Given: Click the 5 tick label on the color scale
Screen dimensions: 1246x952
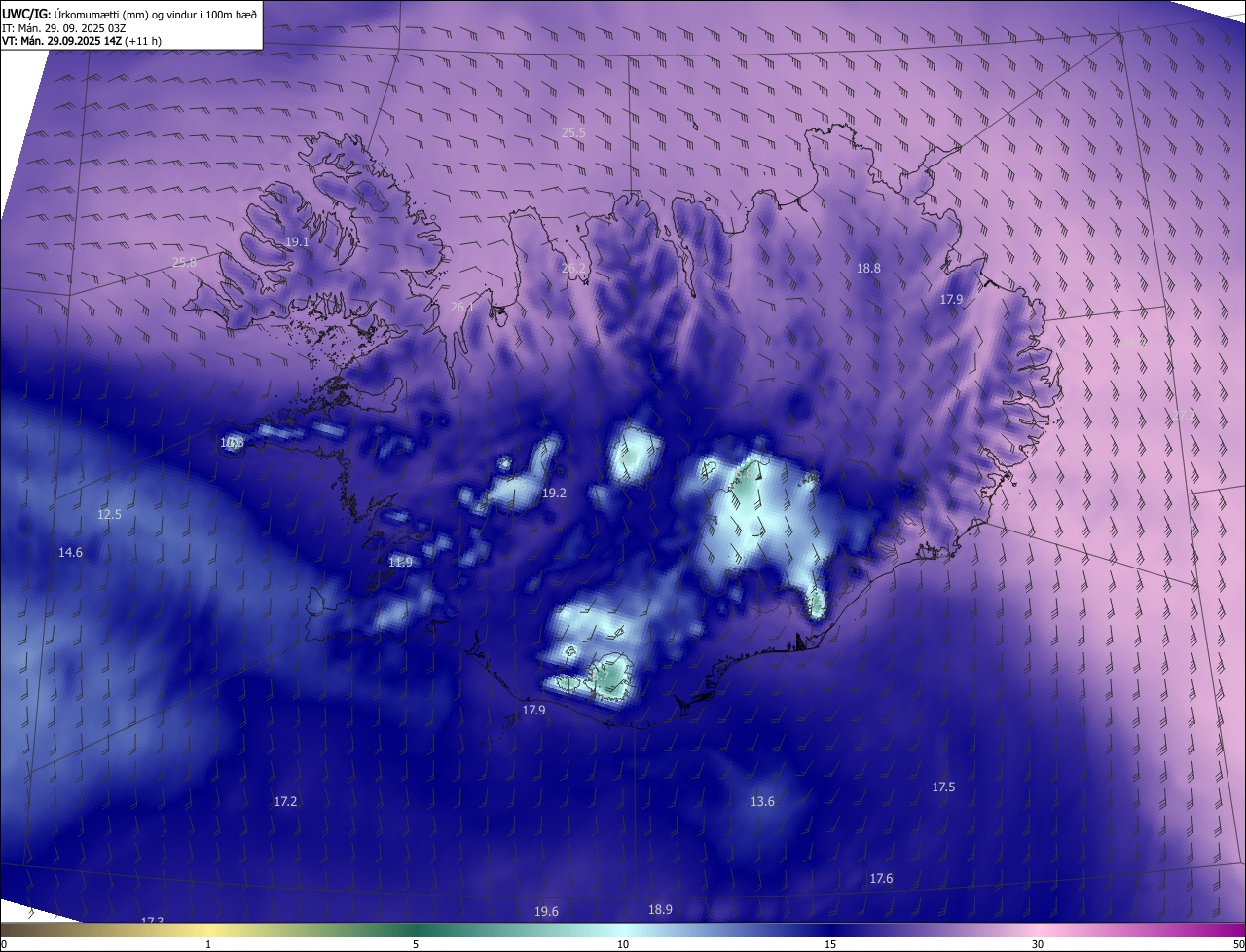Looking at the screenshot, I should 416,944.
